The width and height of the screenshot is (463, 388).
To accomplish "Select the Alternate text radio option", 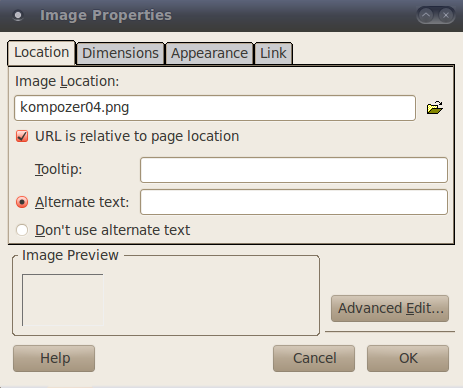I will [22, 202].
